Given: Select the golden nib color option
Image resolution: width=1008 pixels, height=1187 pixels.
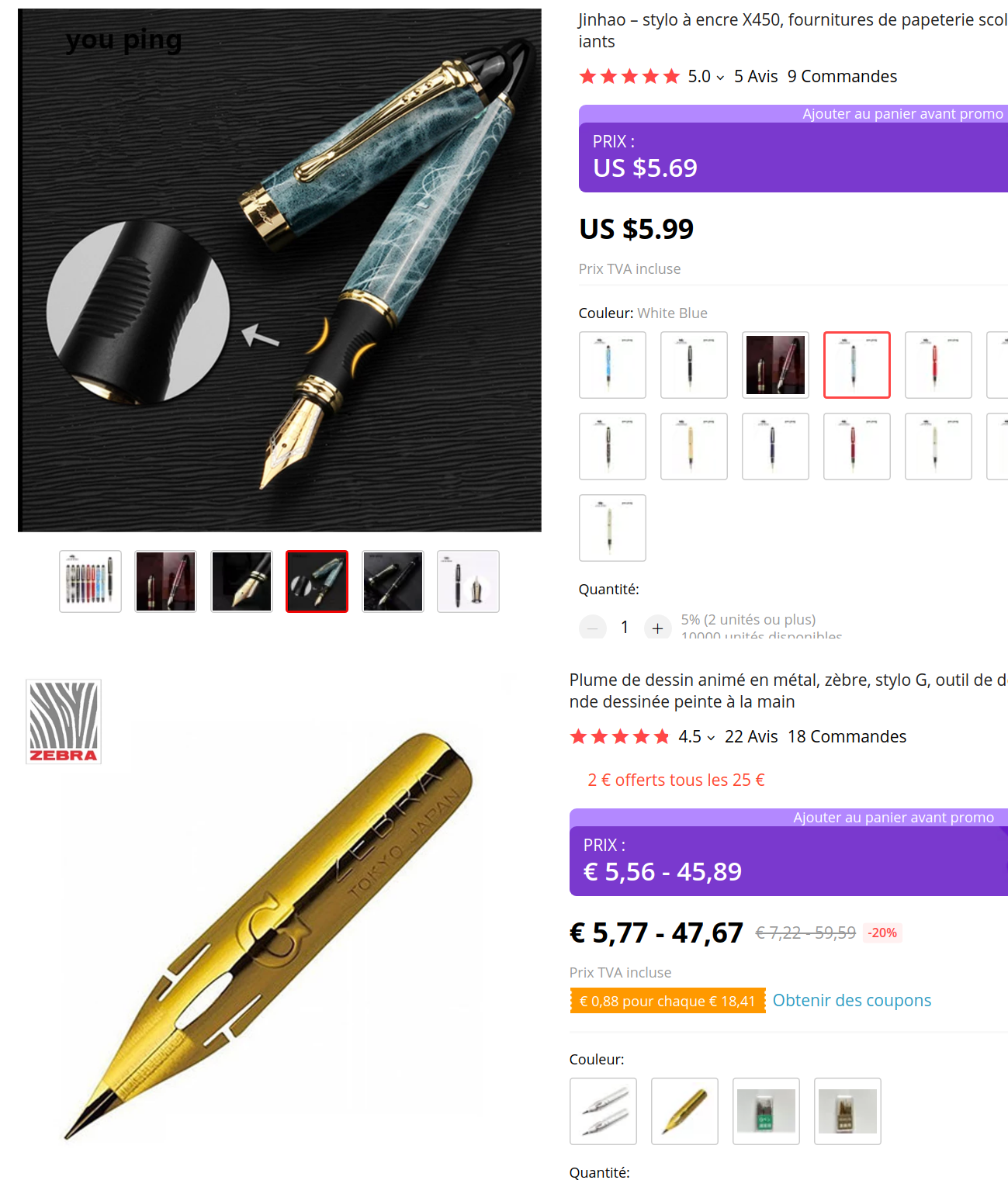Looking at the screenshot, I should coord(684,1111).
